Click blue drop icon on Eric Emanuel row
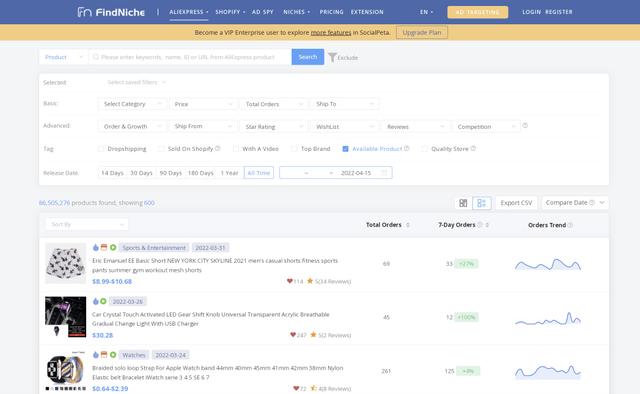This screenshot has height=394, width=640. (x=96, y=247)
